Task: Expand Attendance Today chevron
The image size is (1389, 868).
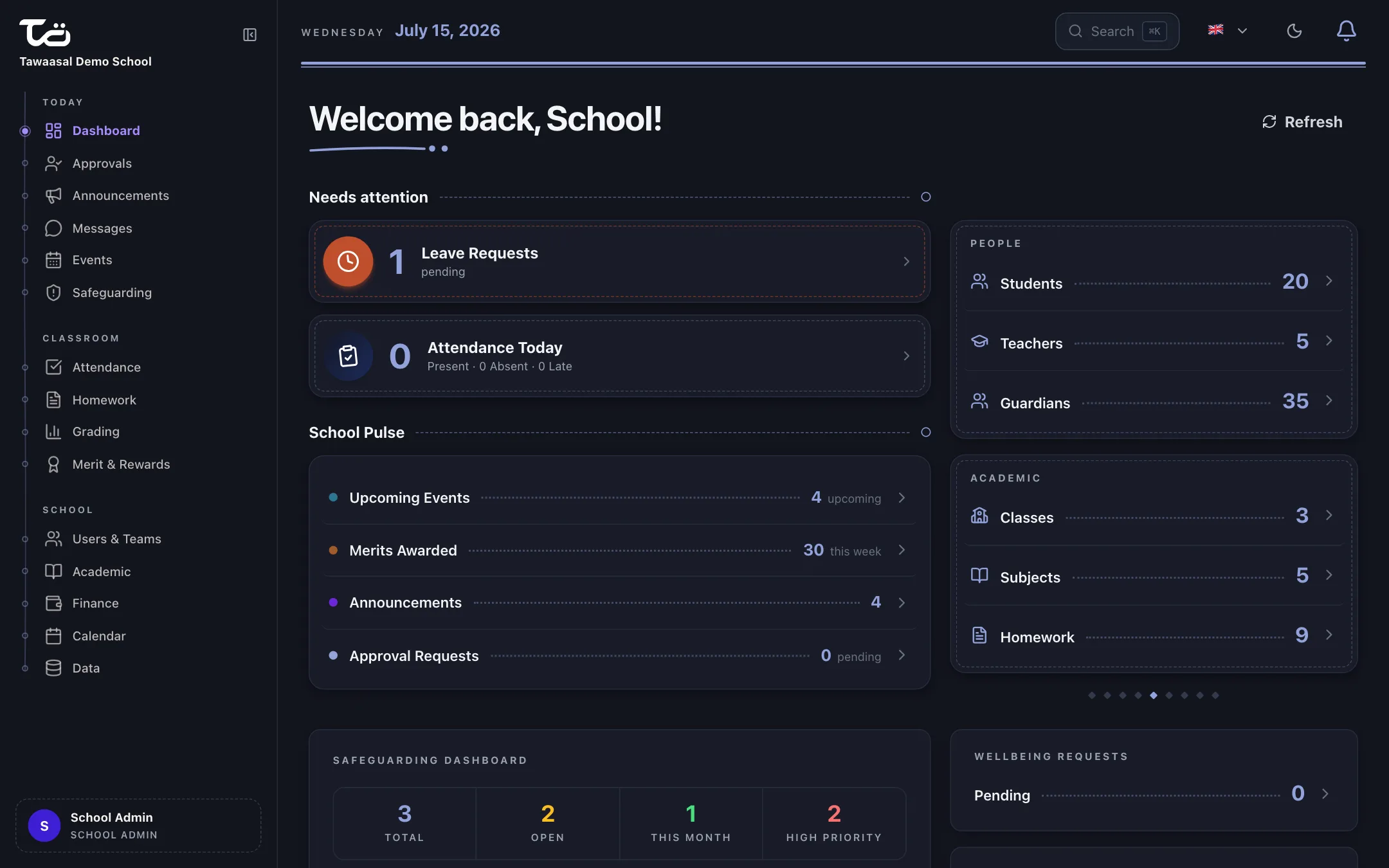Action: point(906,356)
